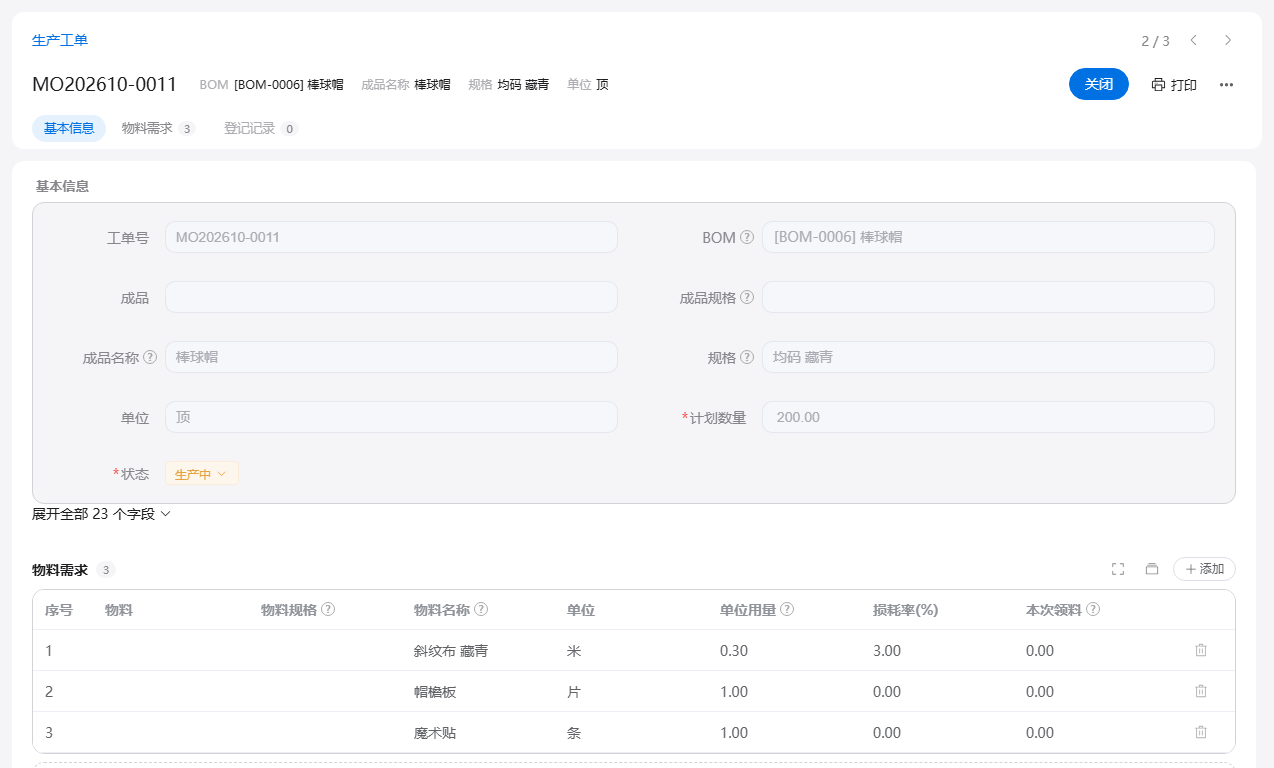Click the empty 成品规格 input field
1274x768 pixels.
click(x=988, y=297)
